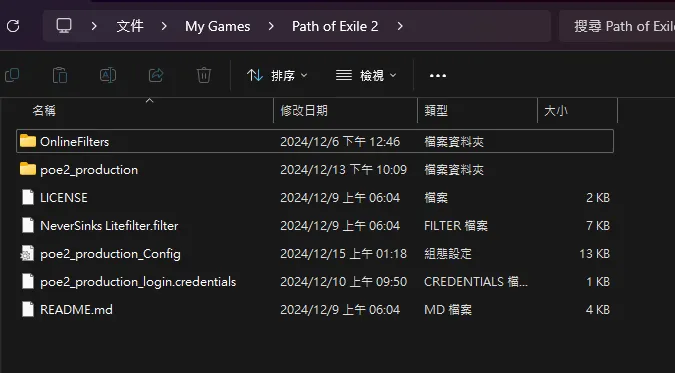Open the three-dots more options menu
Image resolution: width=675 pixels, height=373 pixels.
pyautogui.click(x=438, y=76)
